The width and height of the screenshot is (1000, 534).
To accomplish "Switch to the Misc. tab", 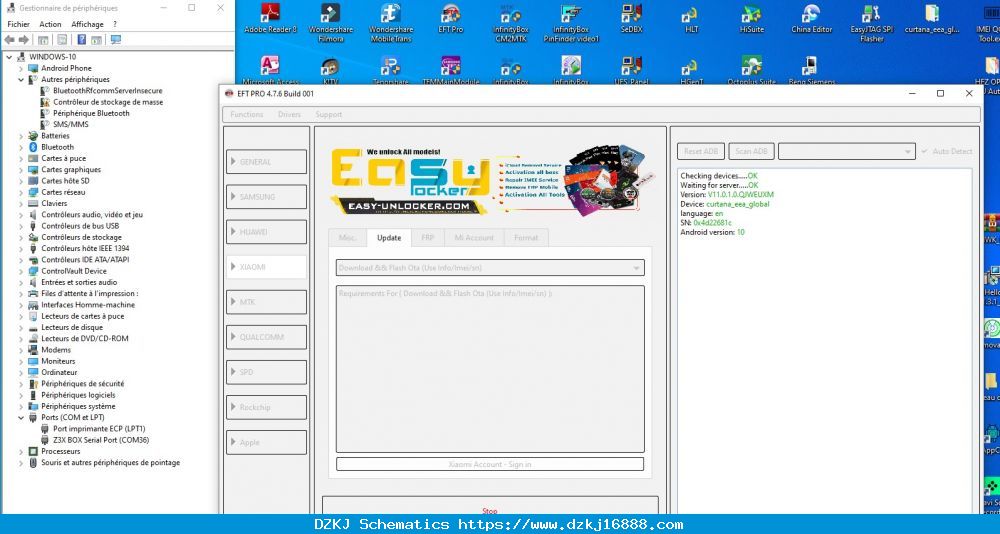I will [x=348, y=237].
